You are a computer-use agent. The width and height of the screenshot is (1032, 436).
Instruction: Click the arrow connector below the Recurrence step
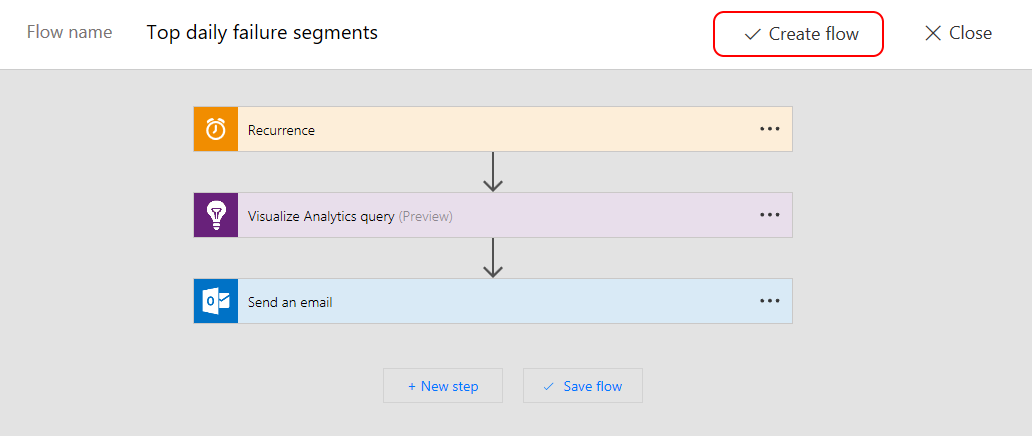point(492,172)
